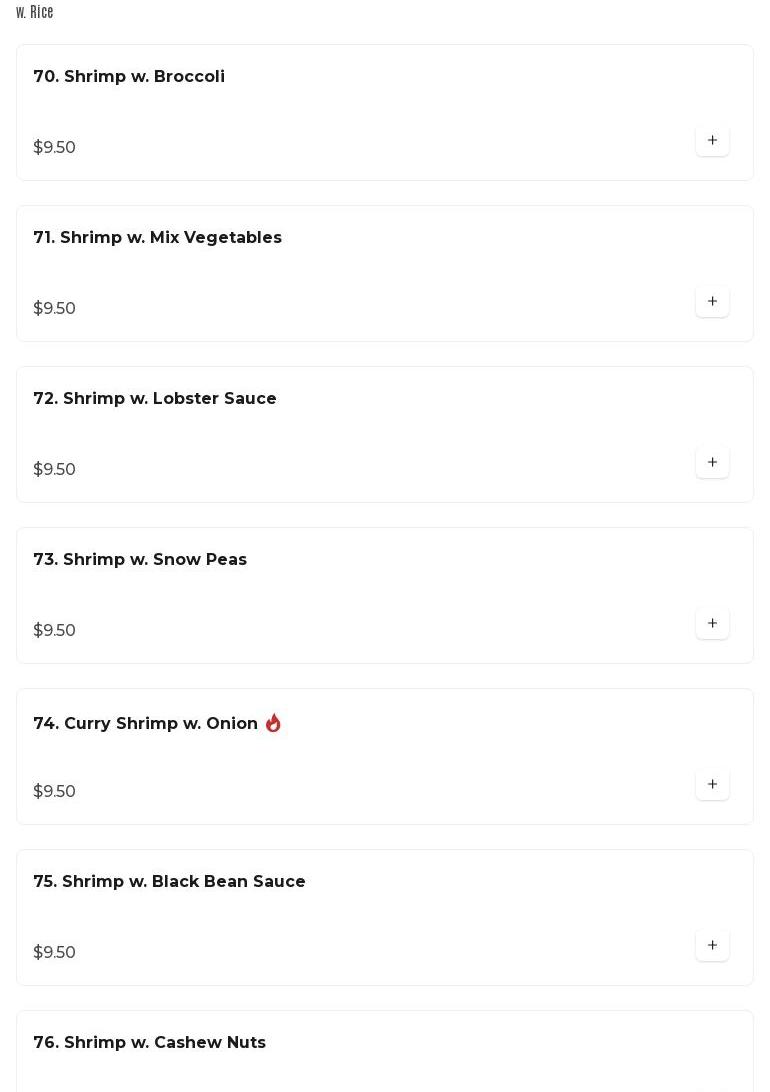Add Shrimp w. Broccoli using plus icon
770x1092 pixels.
tap(712, 141)
